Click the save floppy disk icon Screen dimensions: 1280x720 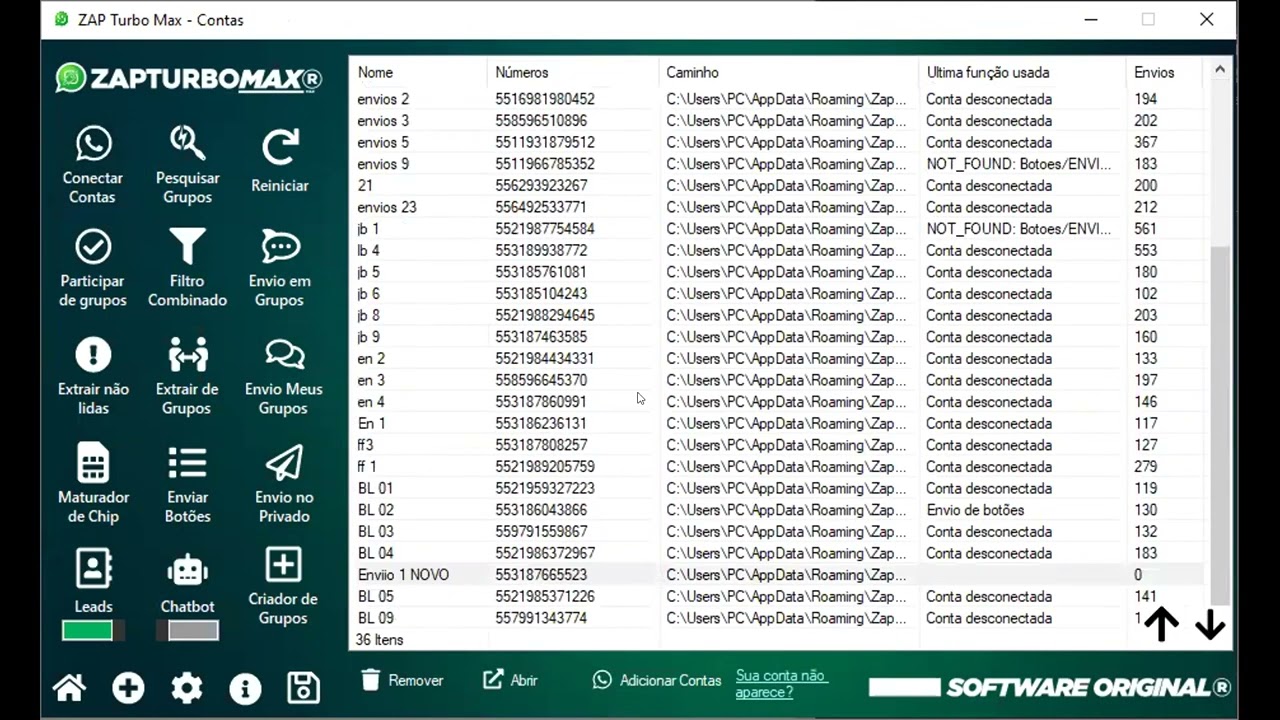click(303, 688)
